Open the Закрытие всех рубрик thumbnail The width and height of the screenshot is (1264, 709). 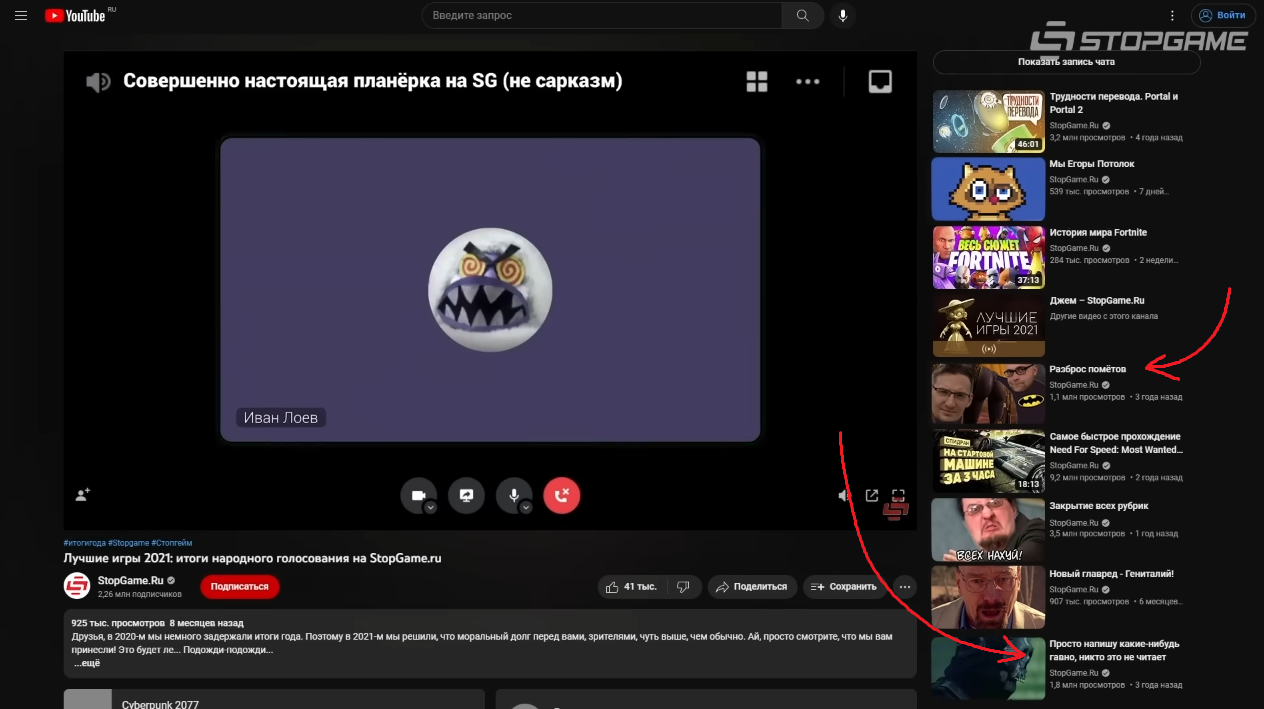point(988,530)
